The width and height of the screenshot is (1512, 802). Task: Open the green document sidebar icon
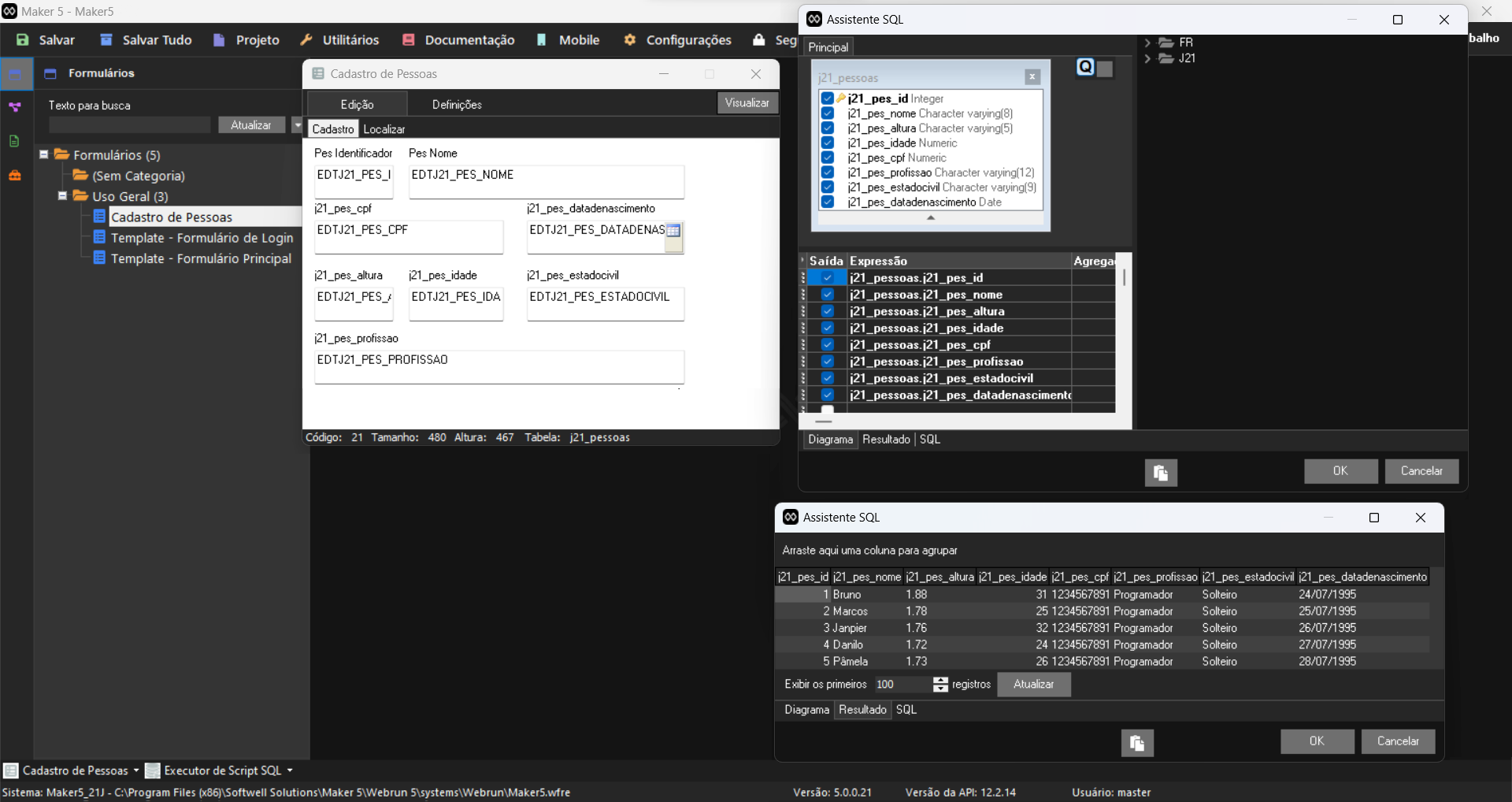14,141
